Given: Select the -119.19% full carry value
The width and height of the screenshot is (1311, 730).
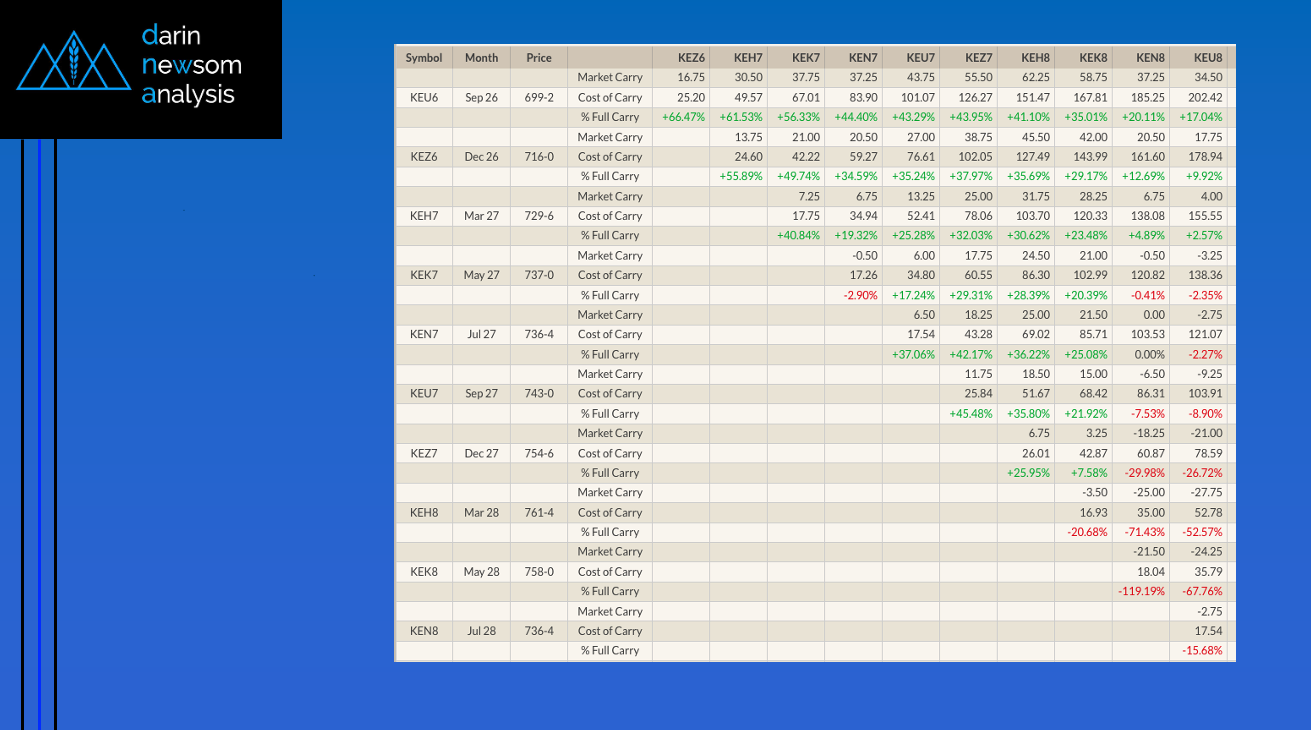Looking at the screenshot, I should [x=1141, y=591].
